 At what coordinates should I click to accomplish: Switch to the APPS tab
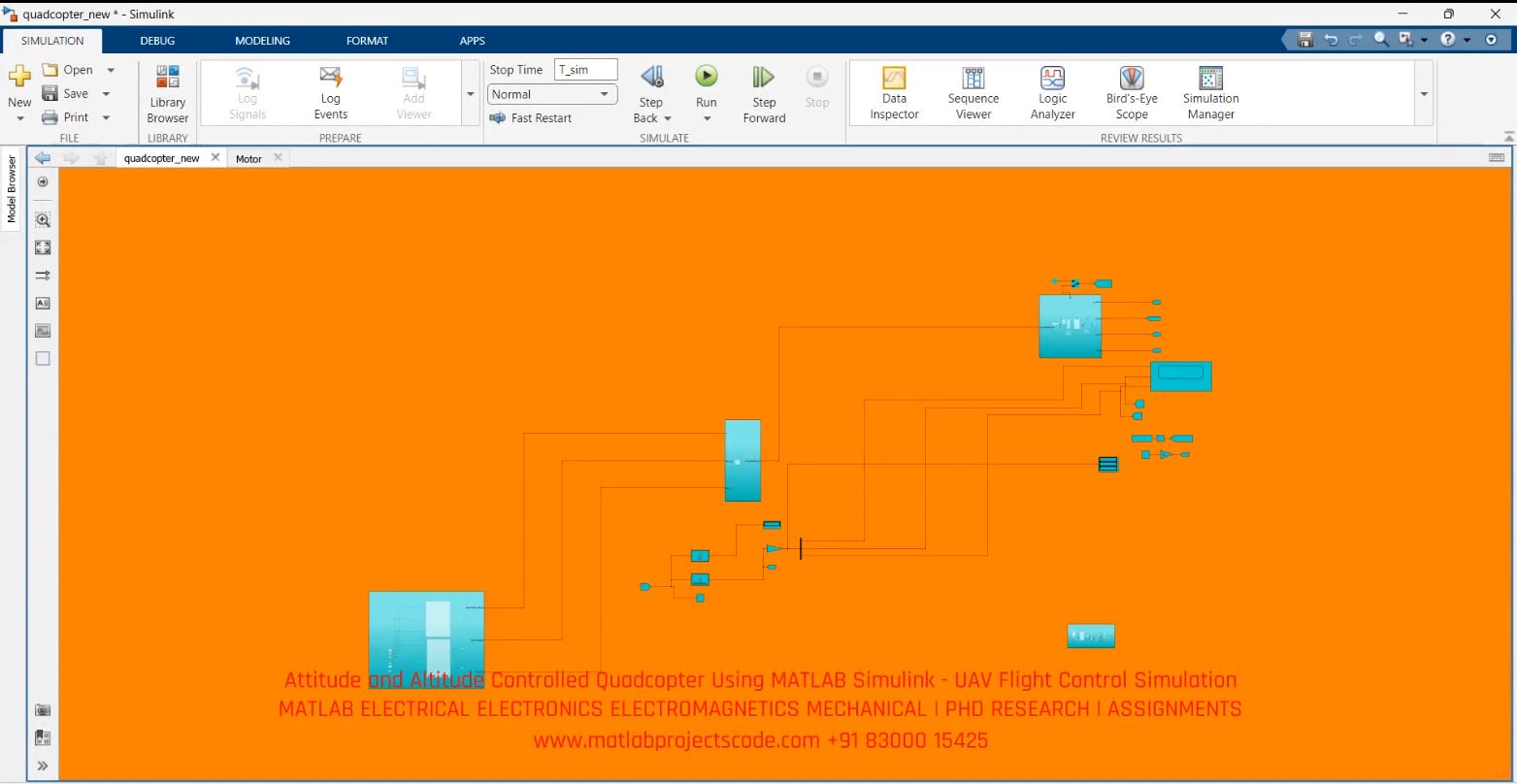click(473, 41)
